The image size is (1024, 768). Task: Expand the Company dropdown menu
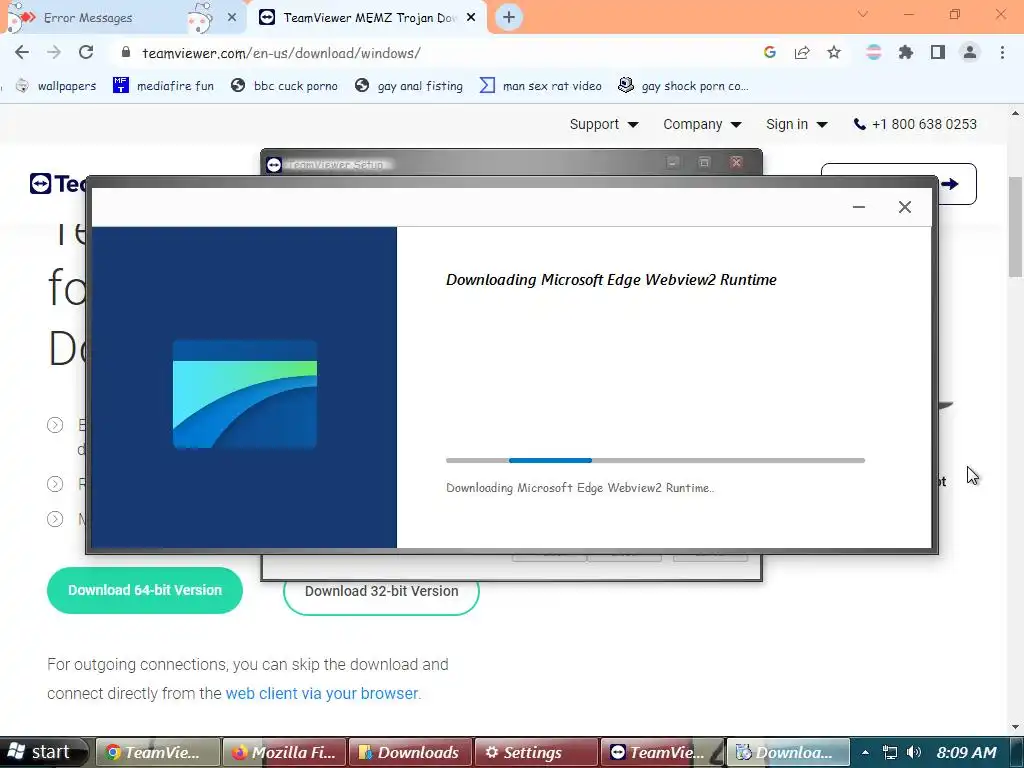702,124
